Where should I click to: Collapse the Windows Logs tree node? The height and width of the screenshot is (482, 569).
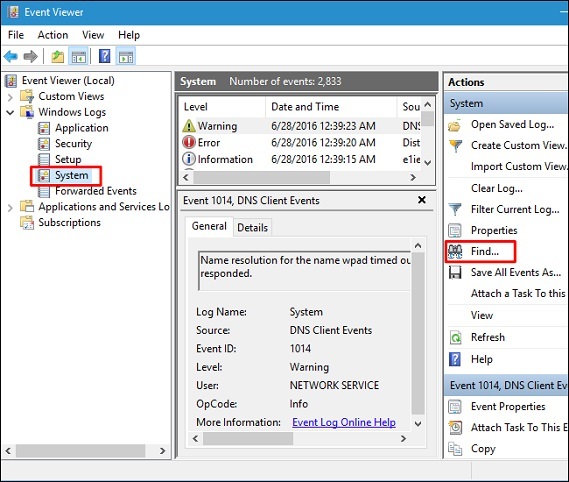pyautogui.click(x=10, y=113)
